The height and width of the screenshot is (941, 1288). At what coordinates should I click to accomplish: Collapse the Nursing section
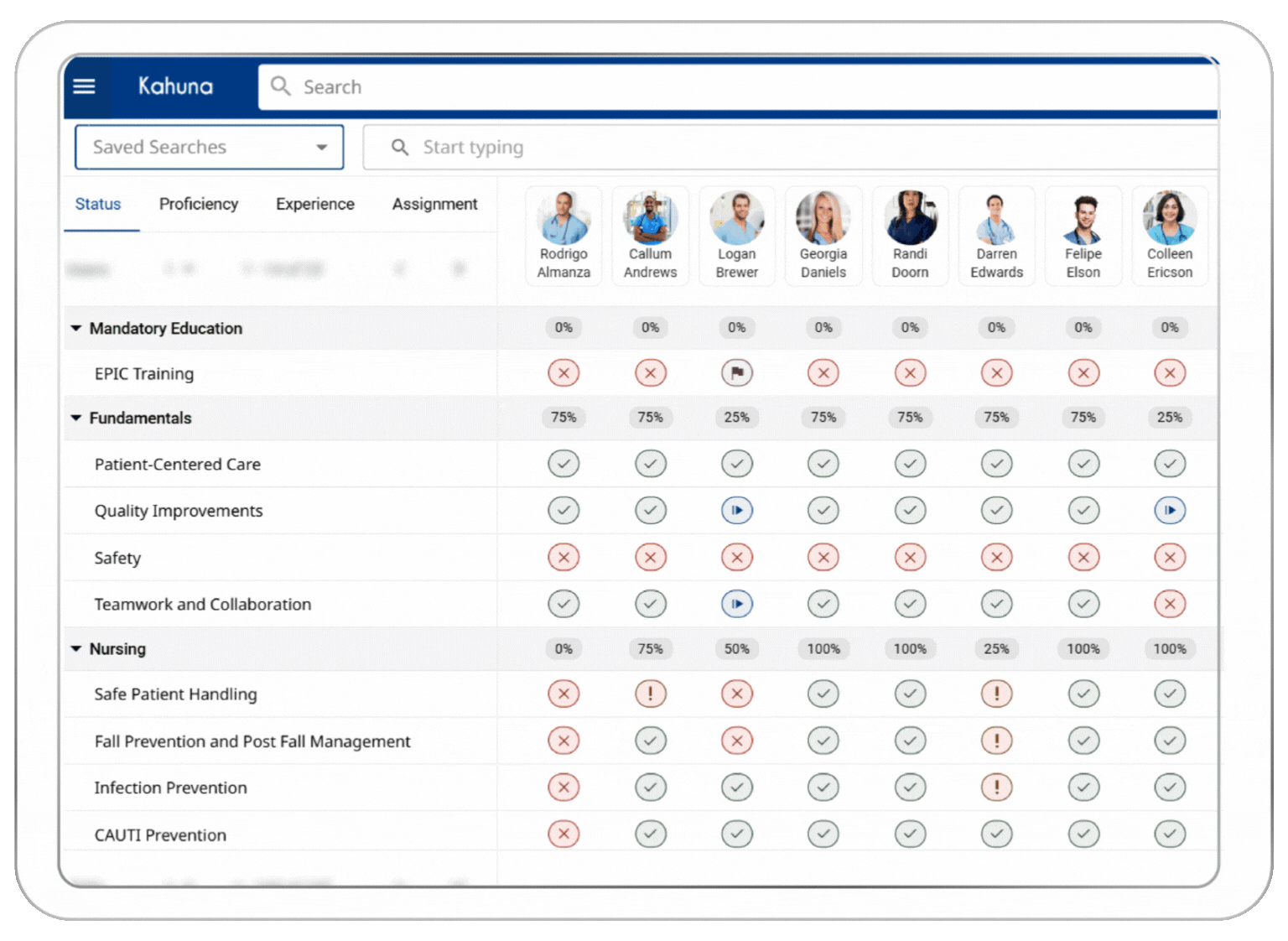click(76, 648)
